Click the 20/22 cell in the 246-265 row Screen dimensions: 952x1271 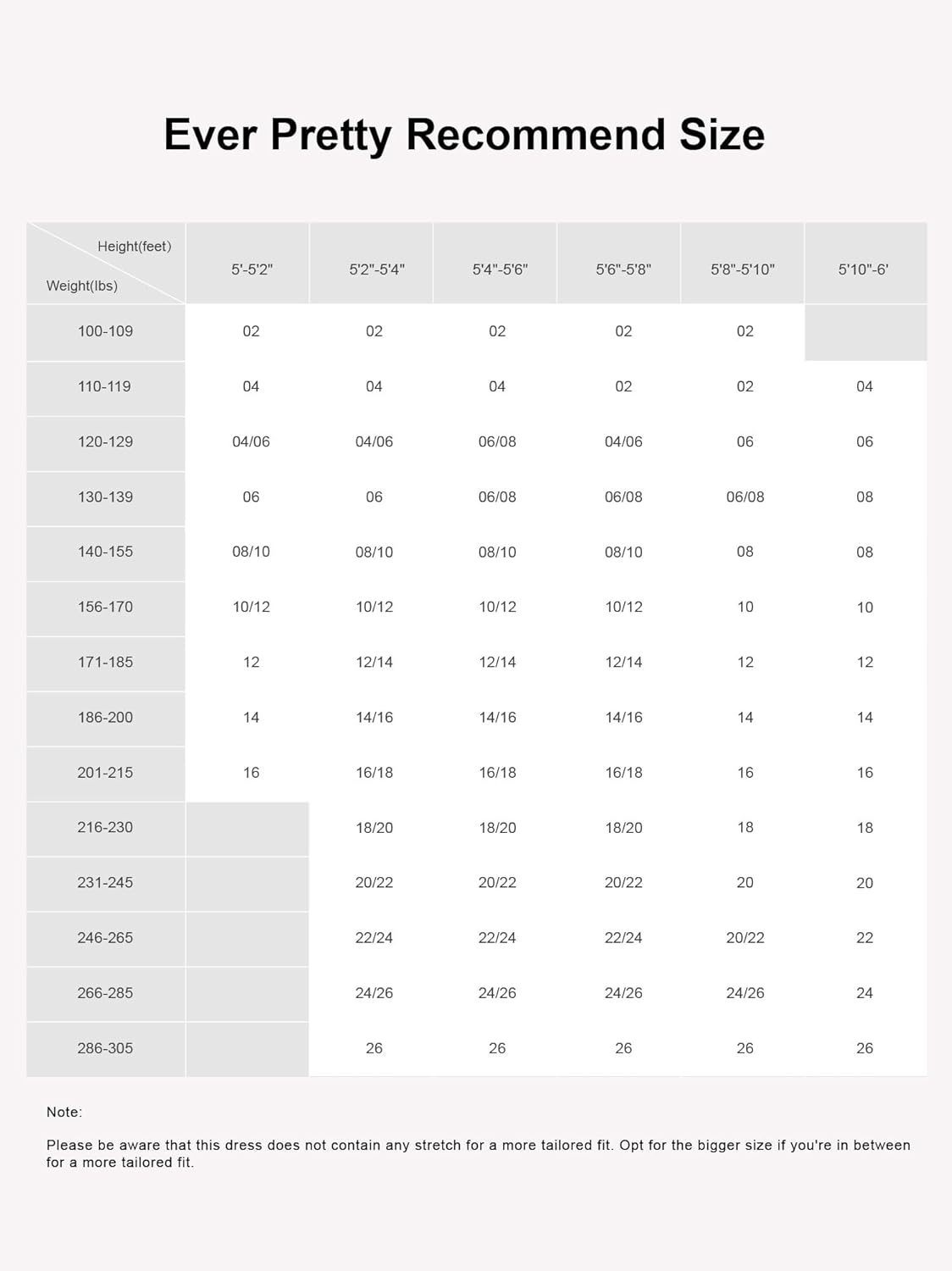(x=744, y=938)
